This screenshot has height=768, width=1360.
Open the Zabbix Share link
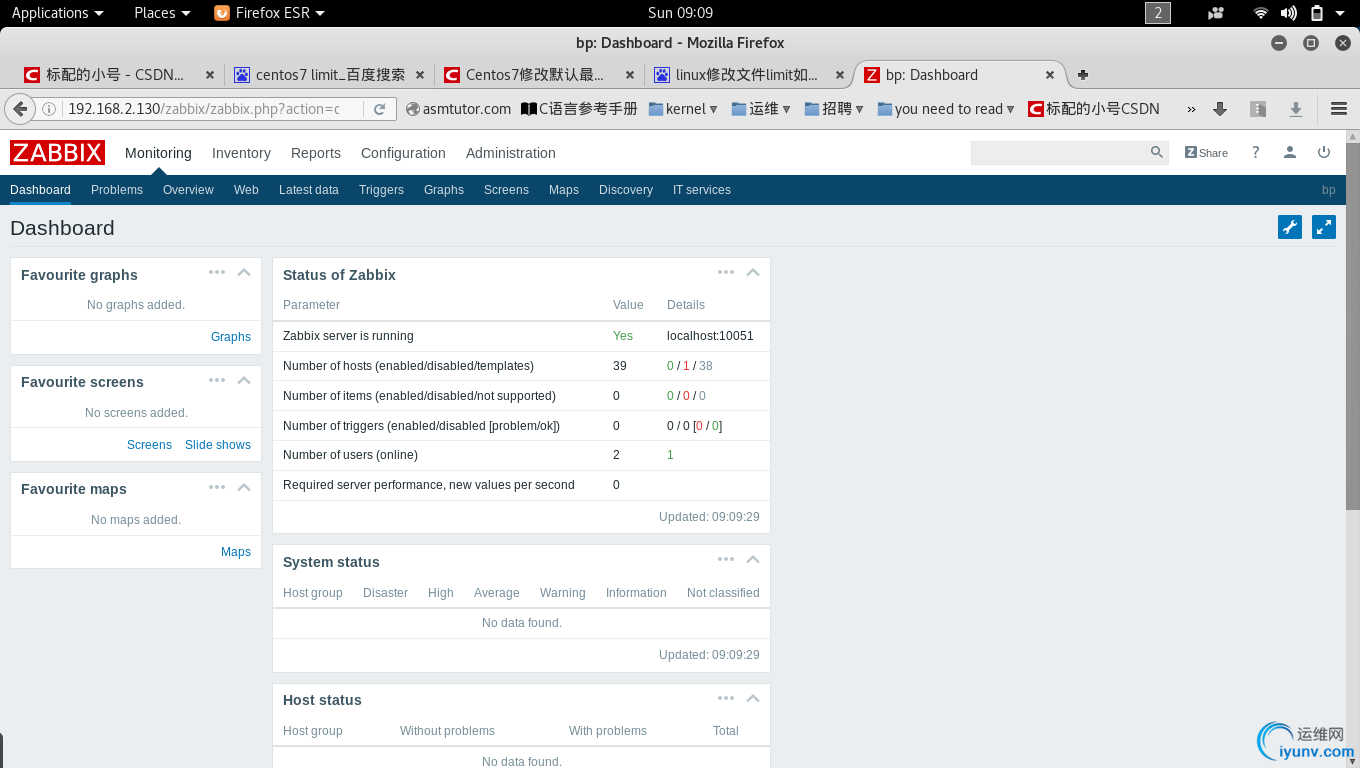1206,152
